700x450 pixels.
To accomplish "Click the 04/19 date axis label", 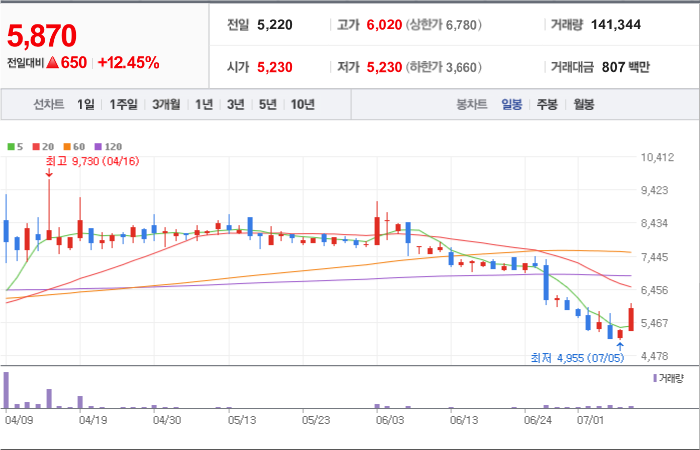I will (x=92, y=420).
